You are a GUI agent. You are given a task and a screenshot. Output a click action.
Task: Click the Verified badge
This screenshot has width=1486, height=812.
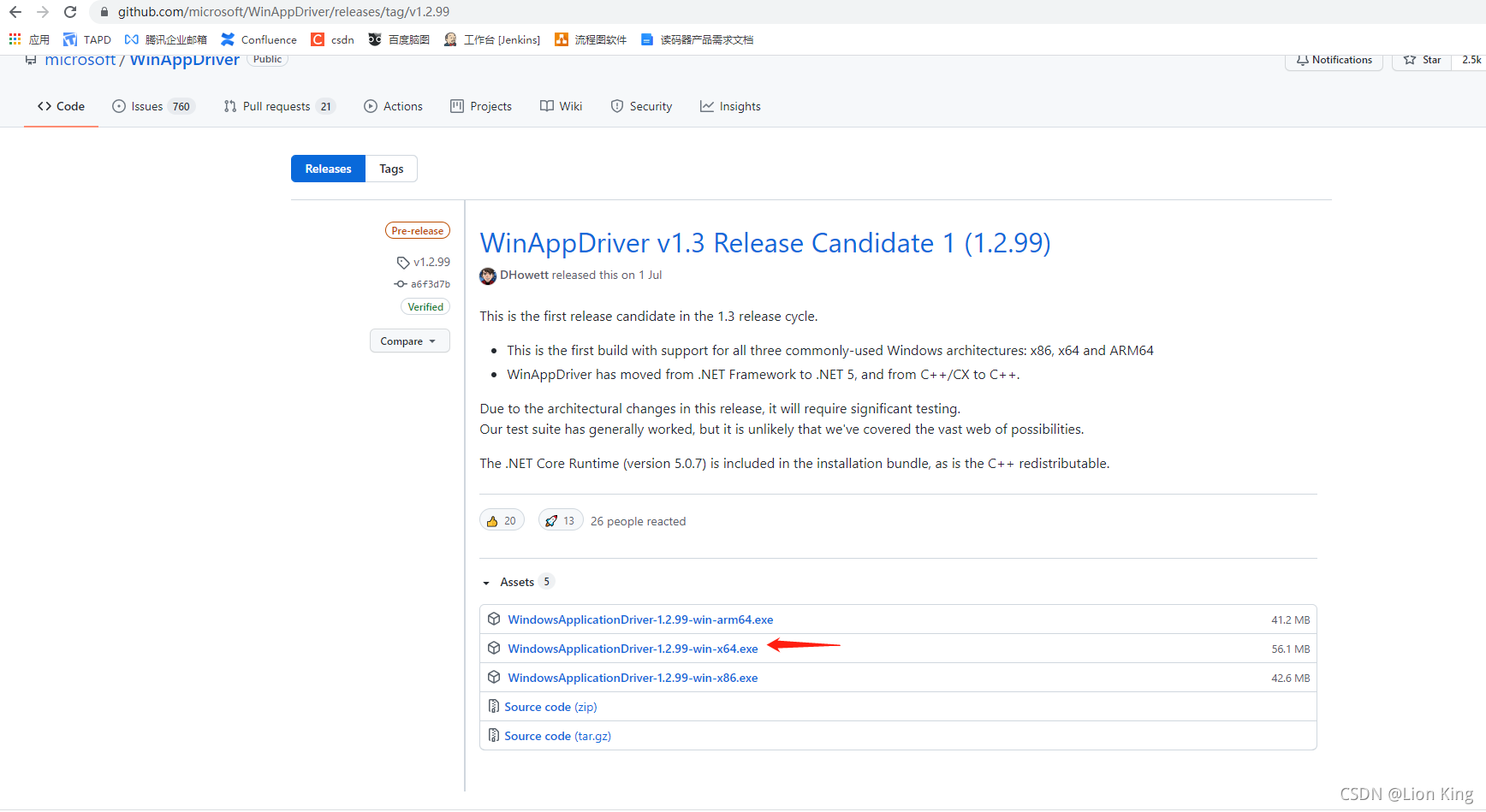[x=425, y=306]
